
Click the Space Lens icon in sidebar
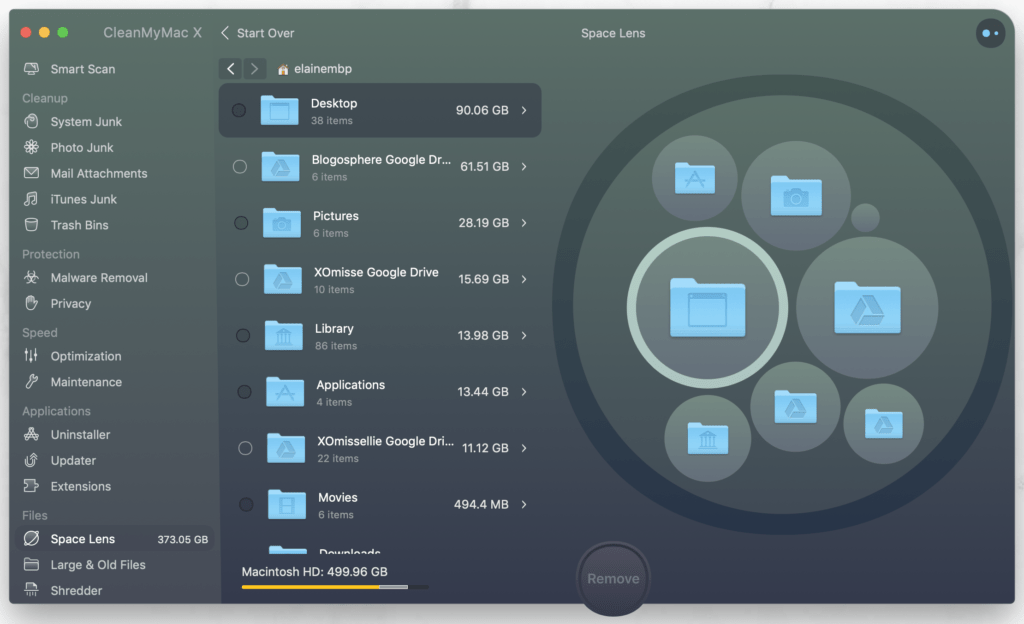31,538
